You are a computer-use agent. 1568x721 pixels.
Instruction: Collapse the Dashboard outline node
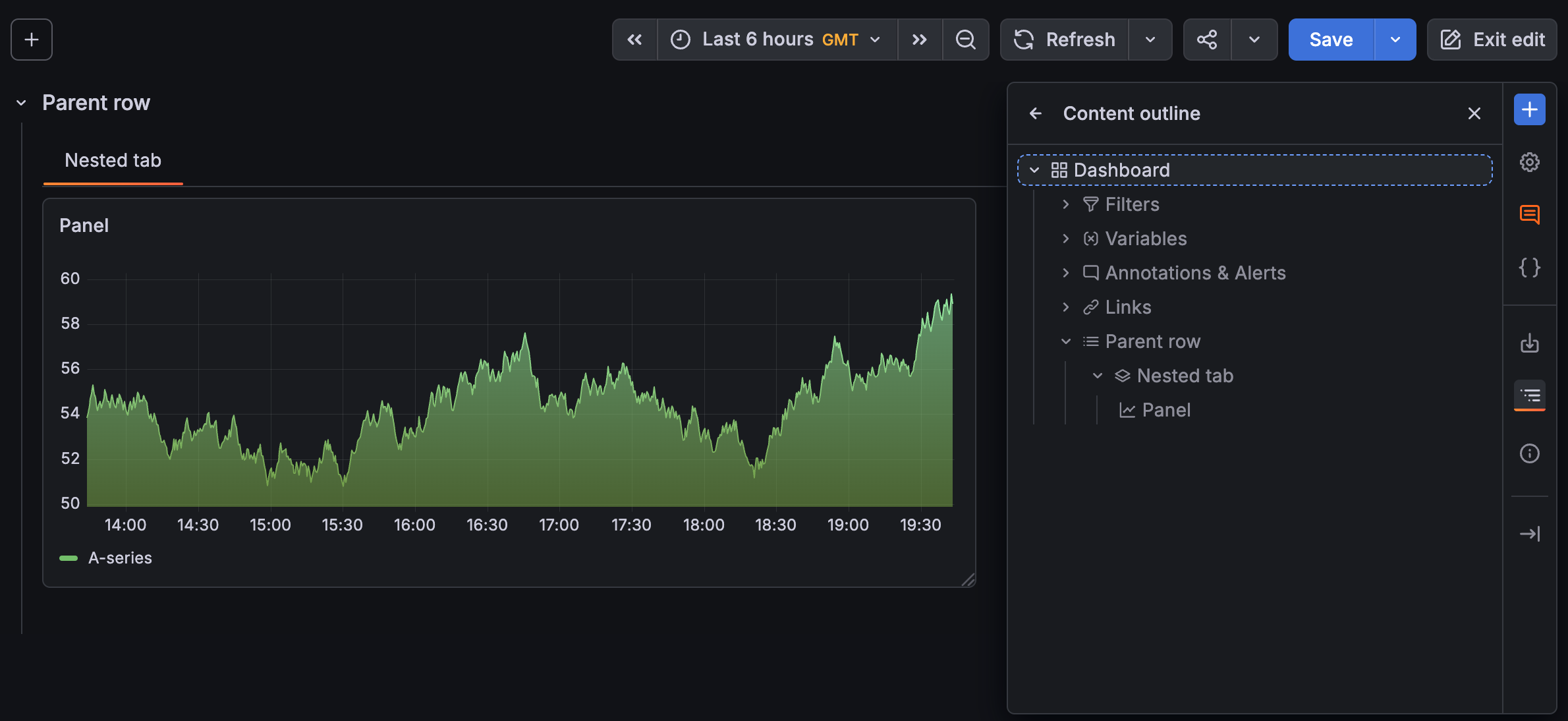click(x=1034, y=170)
